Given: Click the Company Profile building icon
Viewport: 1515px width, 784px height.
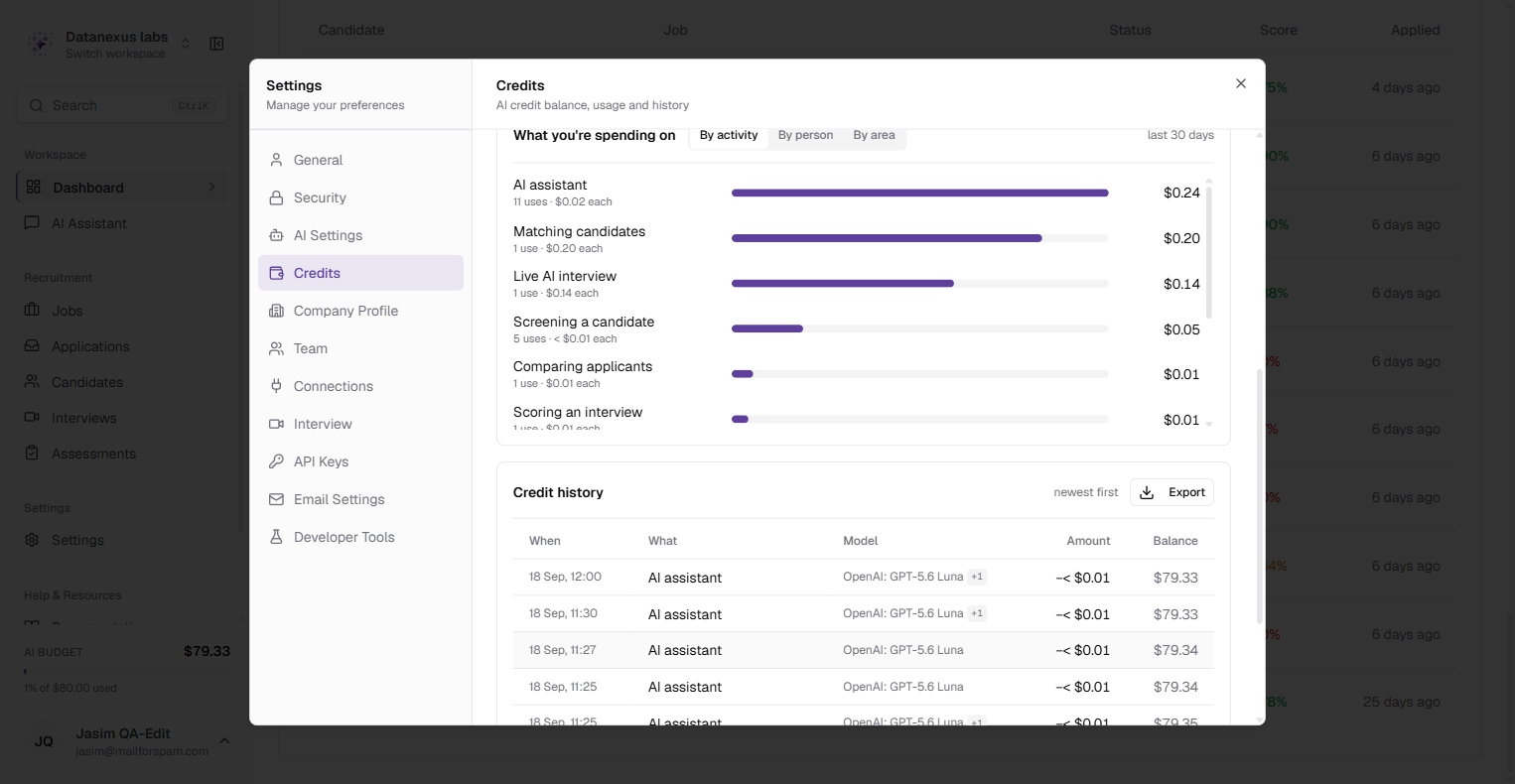Looking at the screenshot, I should [x=276, y=311].
